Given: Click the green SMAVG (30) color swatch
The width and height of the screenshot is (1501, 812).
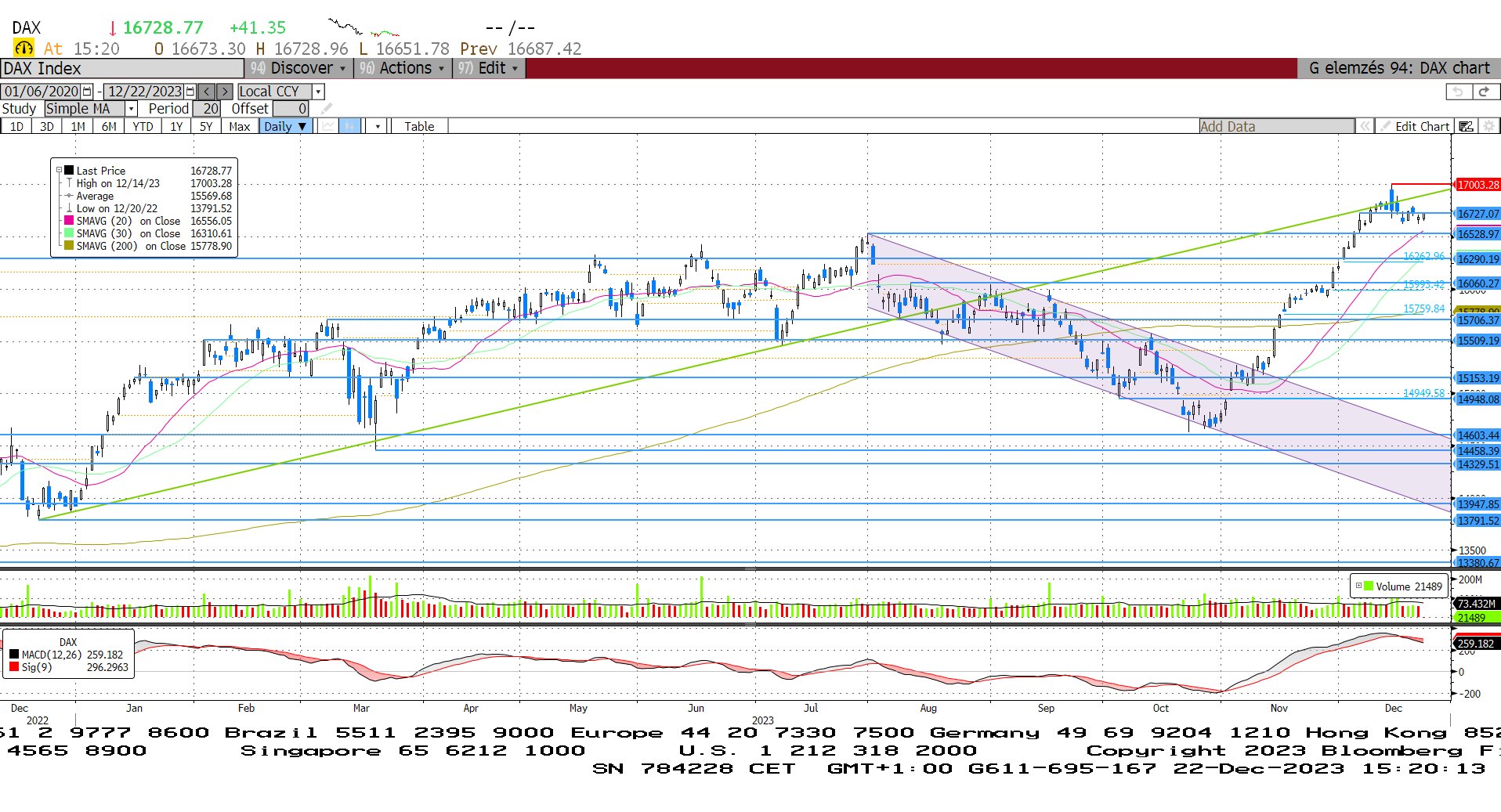Looking at the screenshot, I should (69, 233).
